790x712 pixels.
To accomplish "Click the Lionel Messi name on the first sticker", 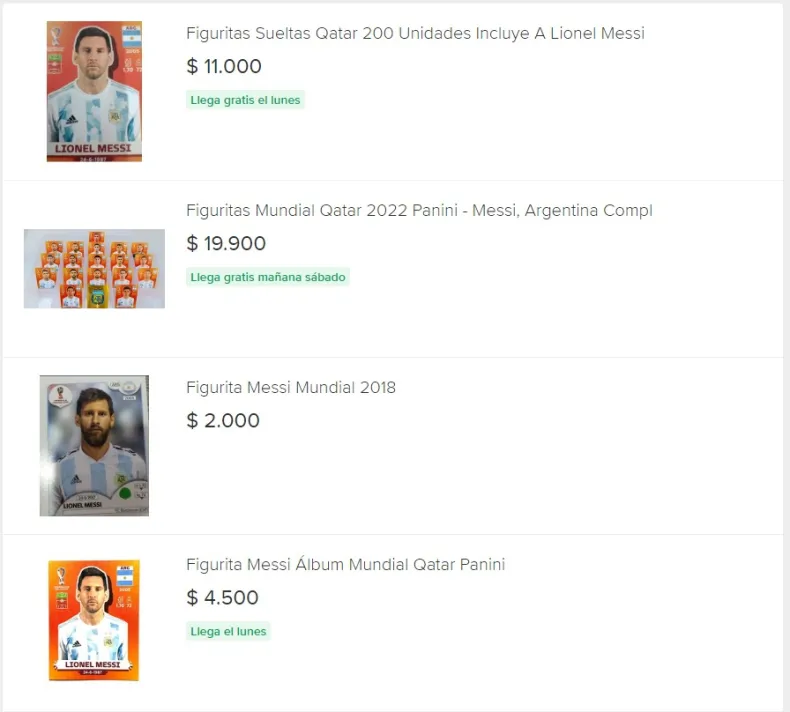I will 93,148.
